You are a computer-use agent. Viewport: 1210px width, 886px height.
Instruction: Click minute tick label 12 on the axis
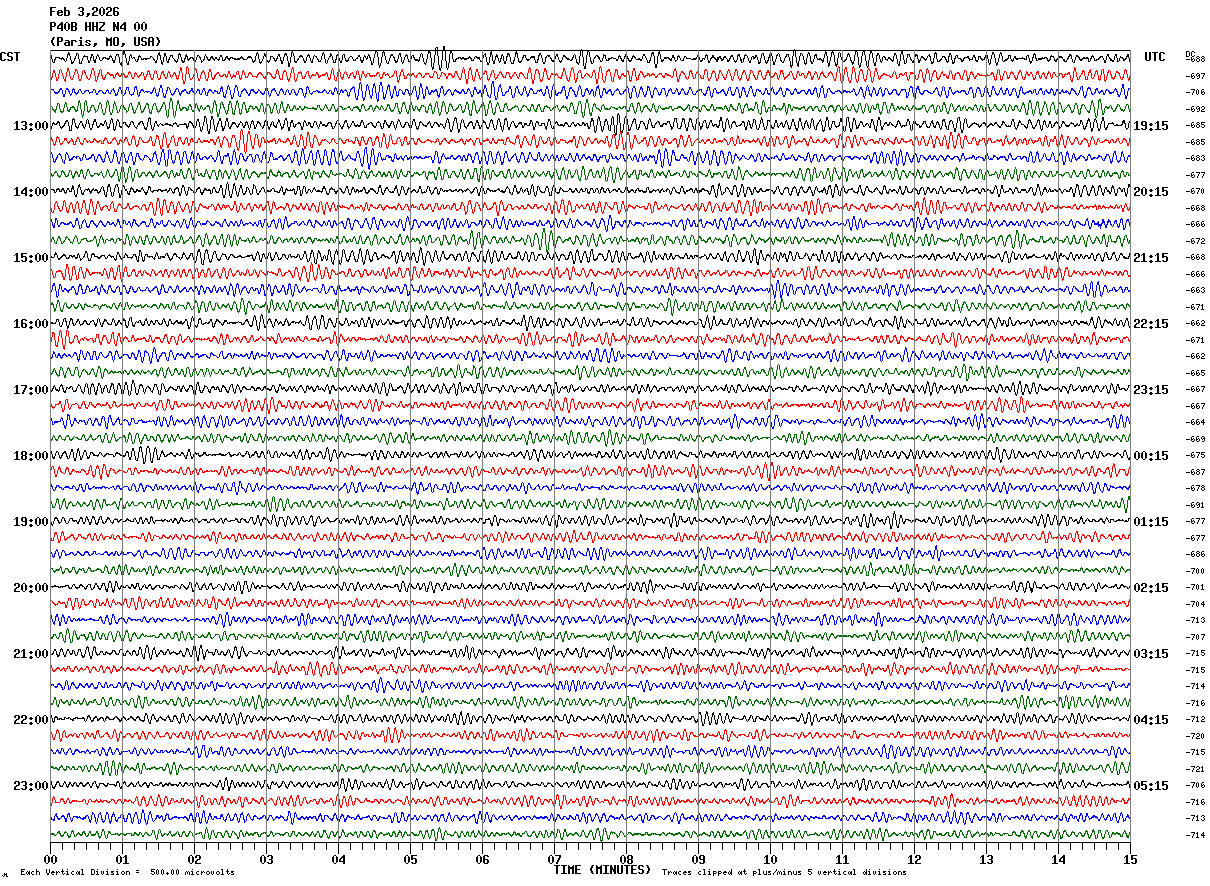pyautogui.click(x=914, y=859)
